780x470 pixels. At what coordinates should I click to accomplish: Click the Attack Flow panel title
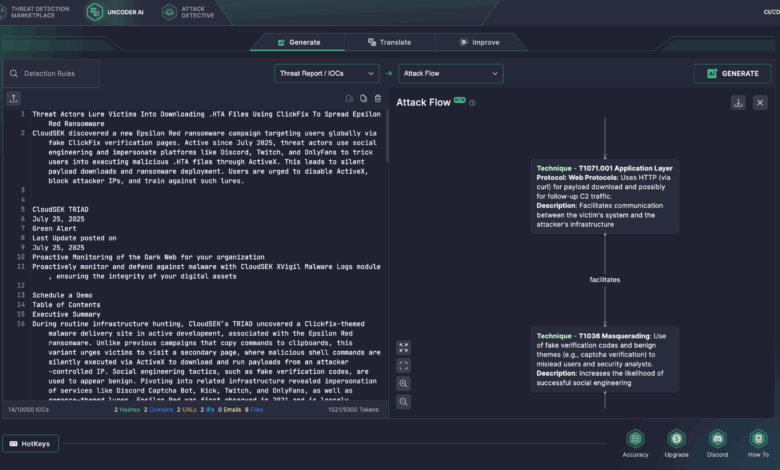point(423,102)
